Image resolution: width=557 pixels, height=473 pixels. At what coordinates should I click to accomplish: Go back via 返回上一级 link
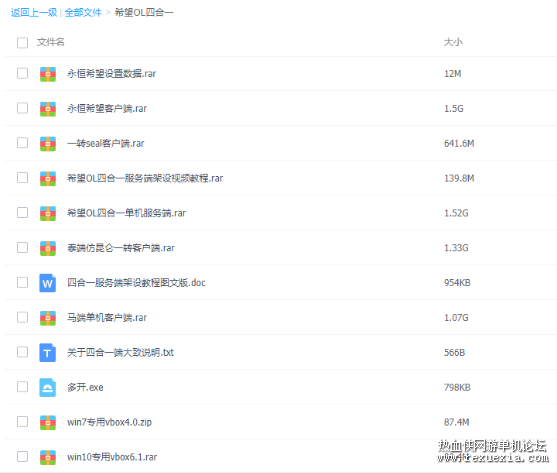click(34, 13)
